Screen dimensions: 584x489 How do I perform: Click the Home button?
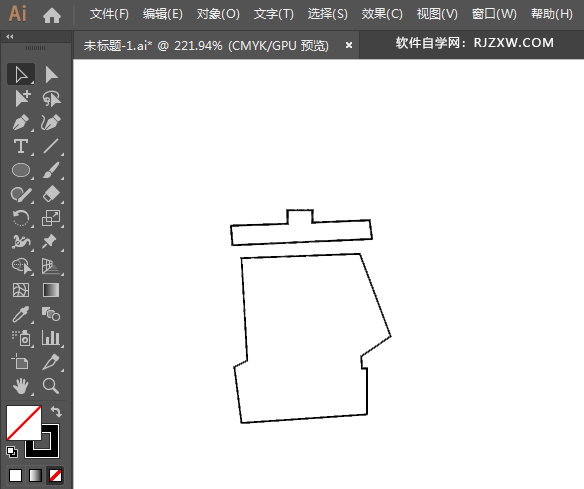(x=52, y=15)
